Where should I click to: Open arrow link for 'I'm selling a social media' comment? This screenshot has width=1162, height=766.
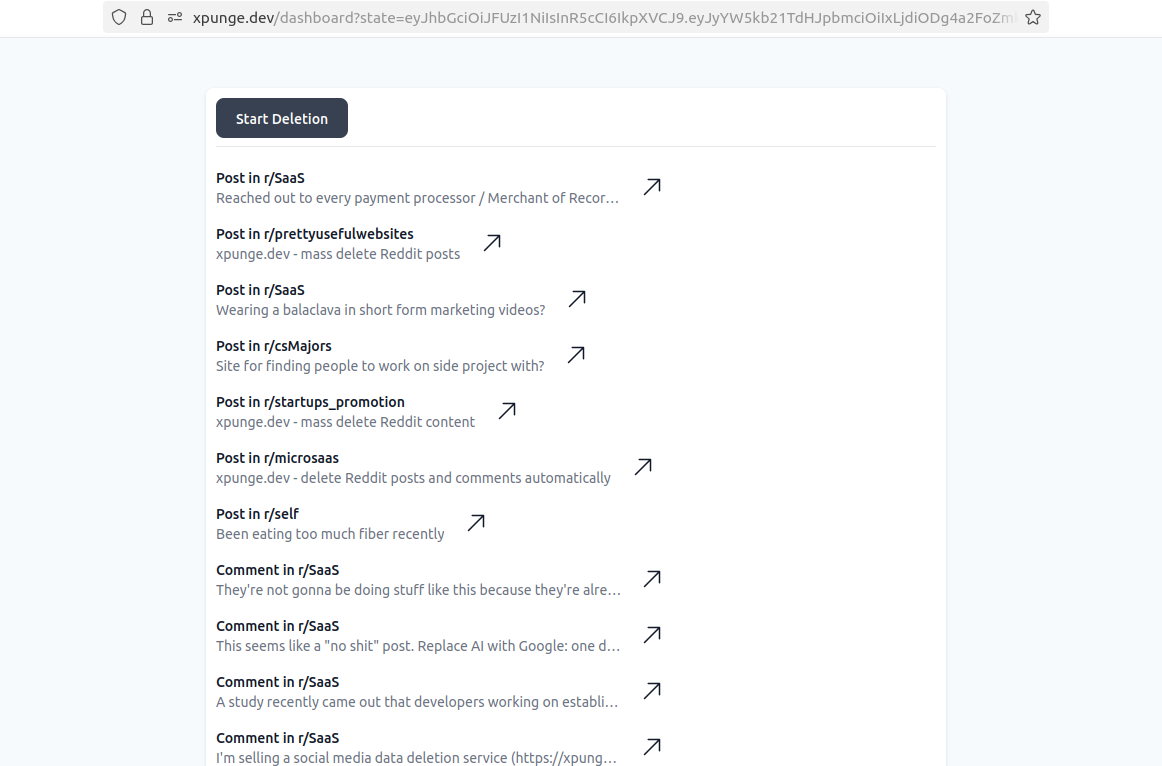point(652,747)
